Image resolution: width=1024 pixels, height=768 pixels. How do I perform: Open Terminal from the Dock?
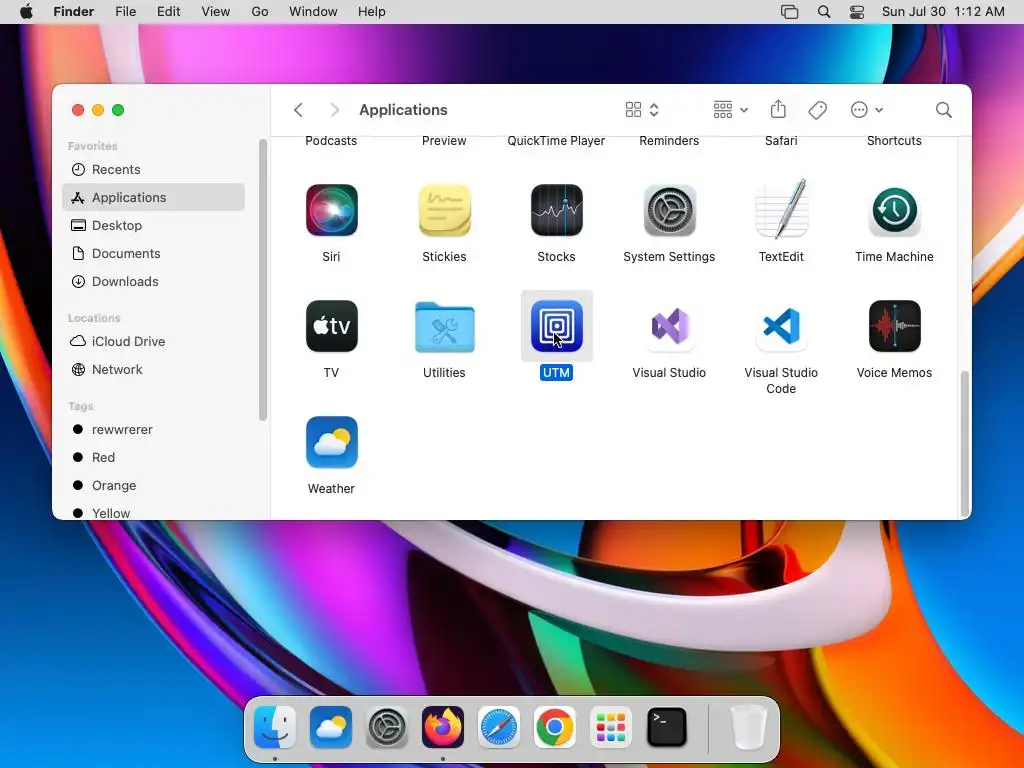(667, 727)
